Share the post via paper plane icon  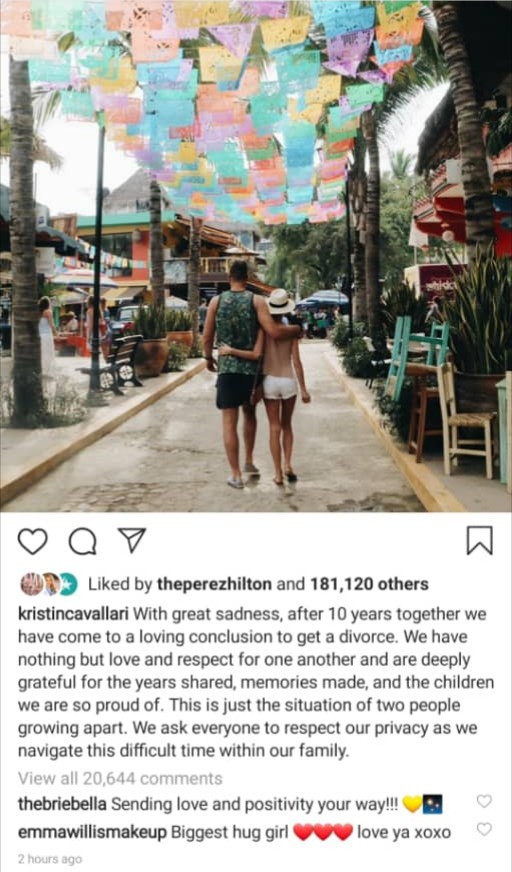(x=132, y=540)
